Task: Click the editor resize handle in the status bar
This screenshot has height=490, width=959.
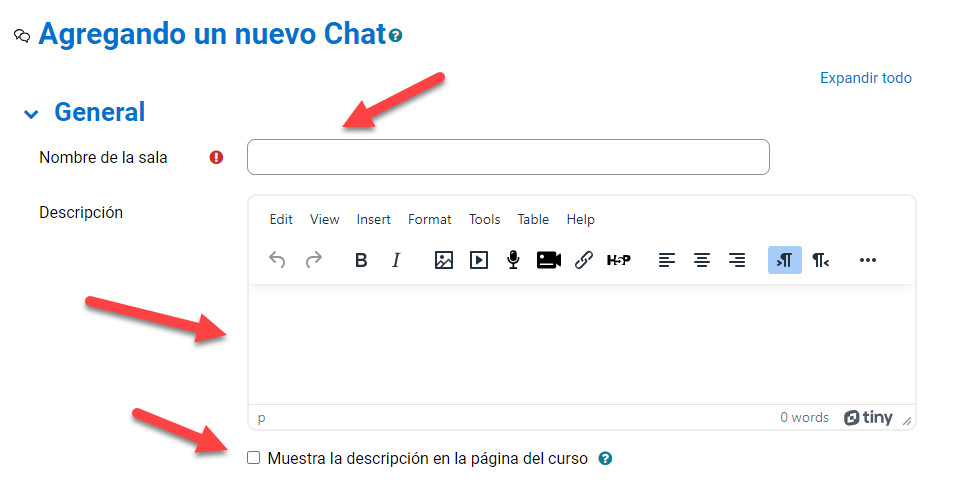Action: coord(907,421)
